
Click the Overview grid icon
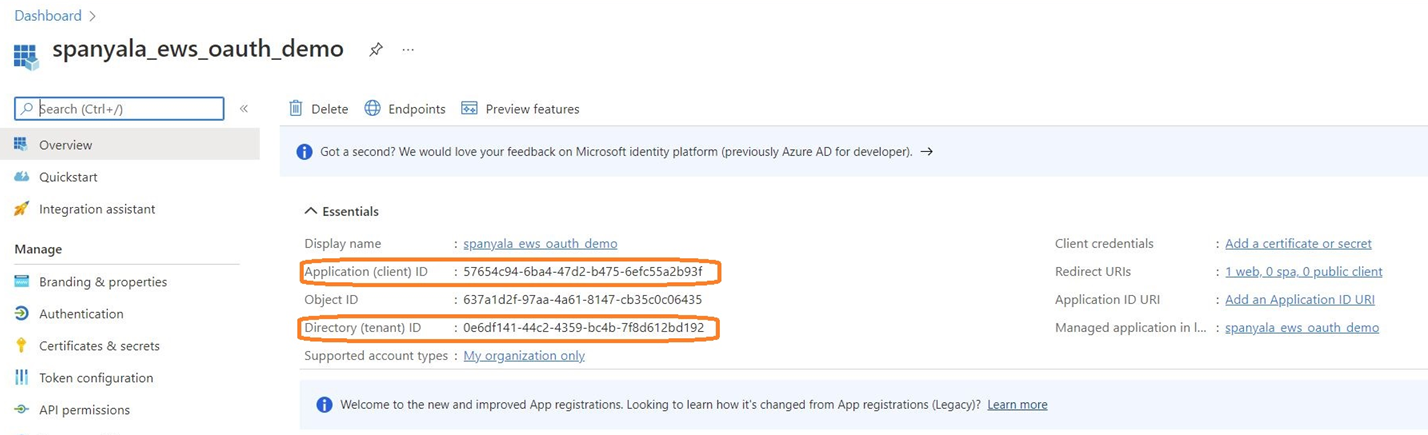coord(21,145)
